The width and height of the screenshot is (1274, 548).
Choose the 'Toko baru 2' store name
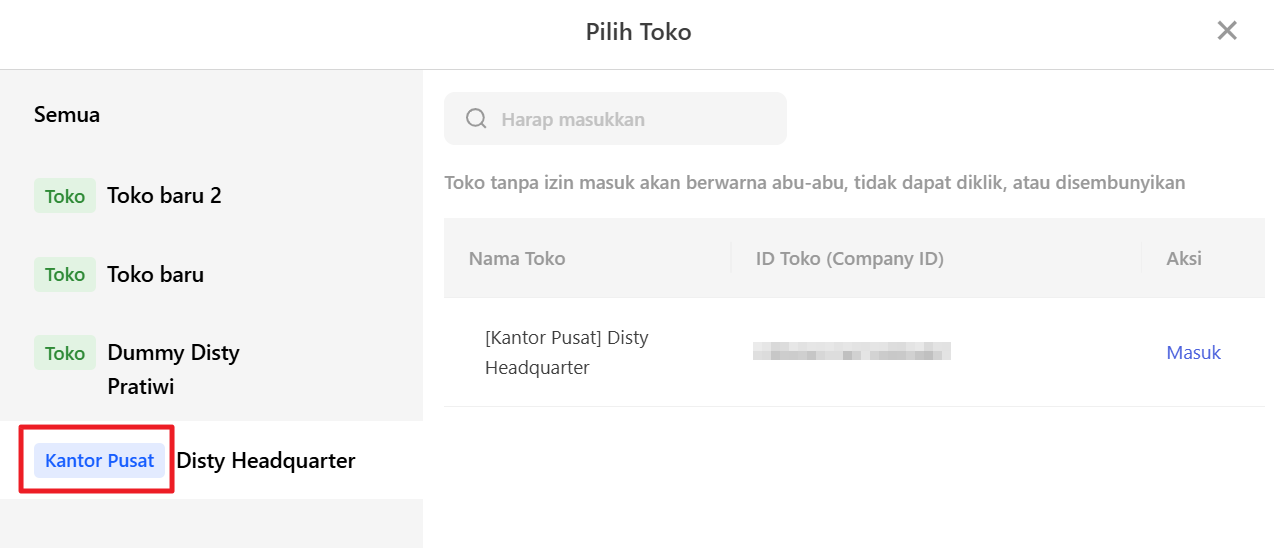[x=164, y=195]
